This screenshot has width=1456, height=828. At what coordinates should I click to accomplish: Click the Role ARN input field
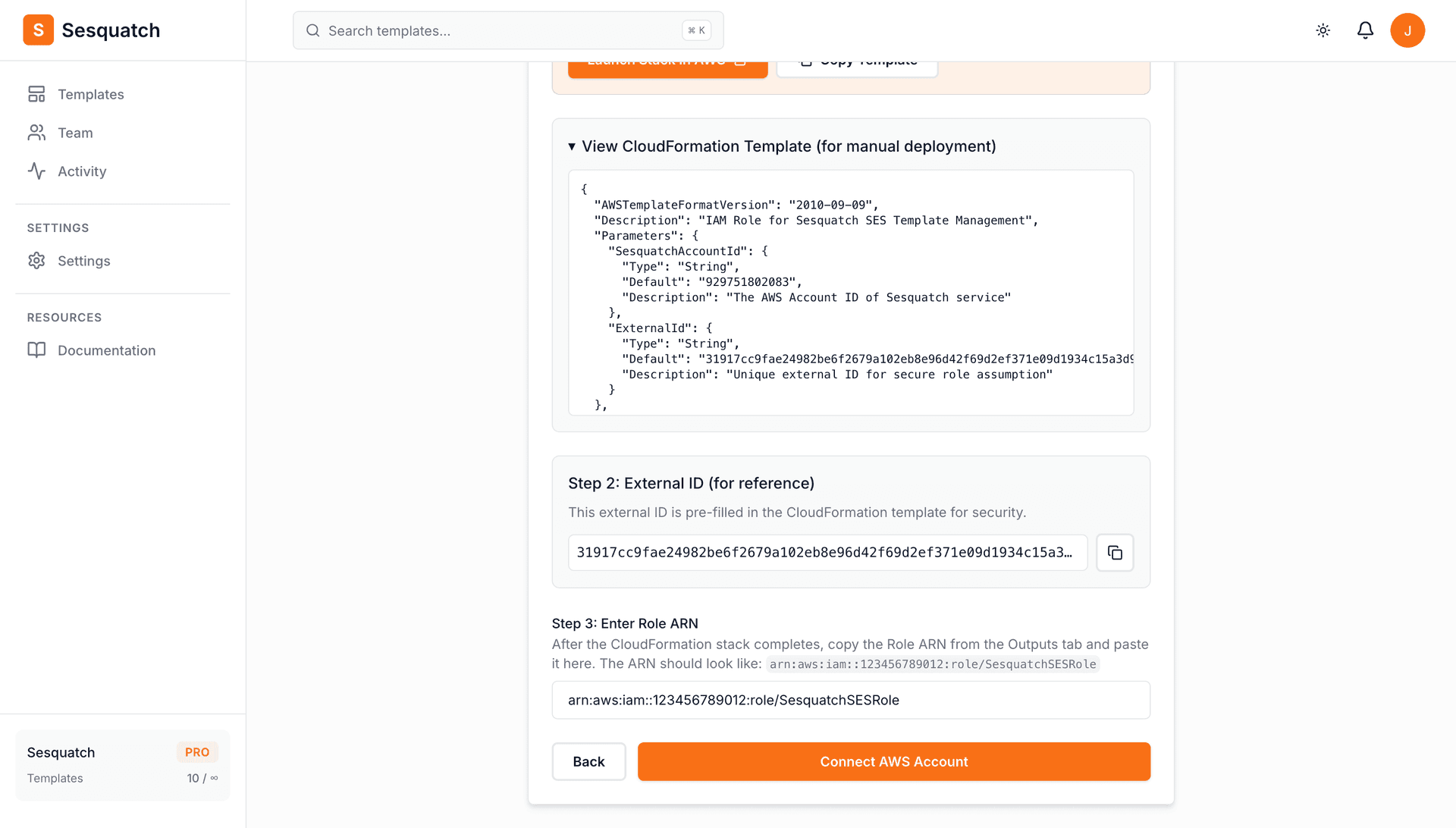pos(850,700)
